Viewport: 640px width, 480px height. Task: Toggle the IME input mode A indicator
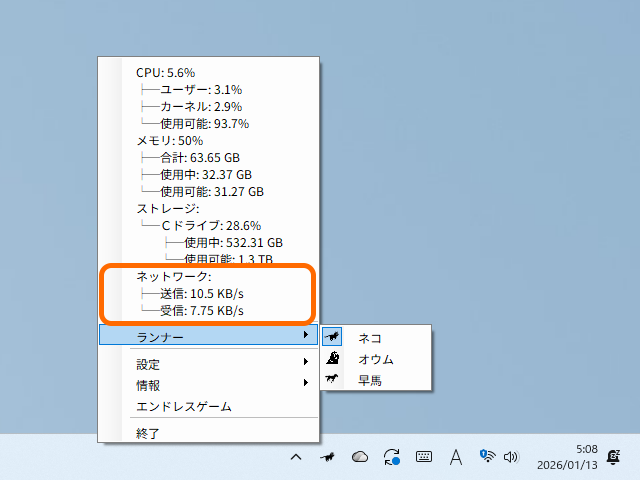pos(456,457)
